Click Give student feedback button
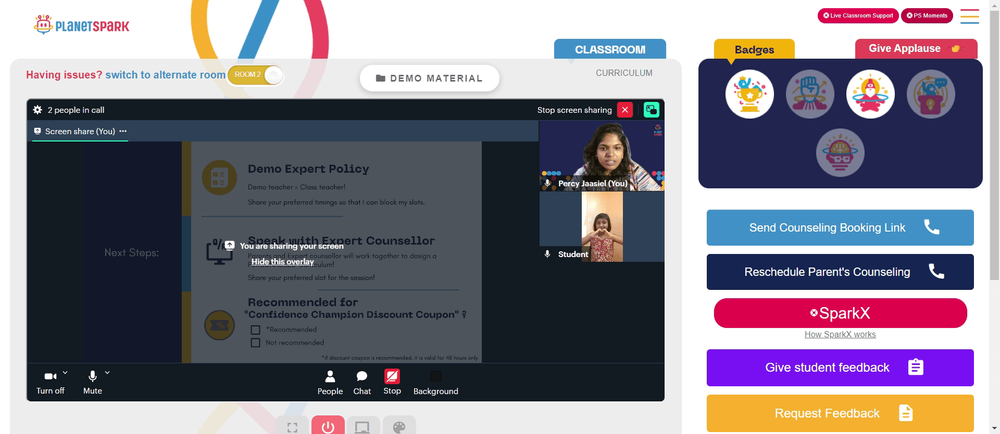The image size is (1000, 434). (x=840, y=368)
